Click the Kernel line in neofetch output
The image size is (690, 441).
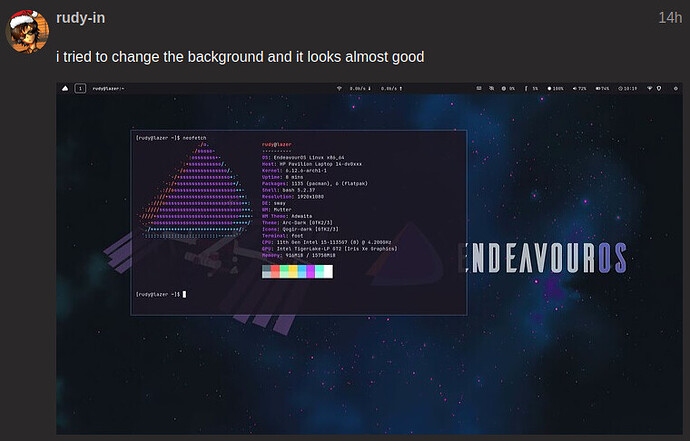click(x=294, y=170)
